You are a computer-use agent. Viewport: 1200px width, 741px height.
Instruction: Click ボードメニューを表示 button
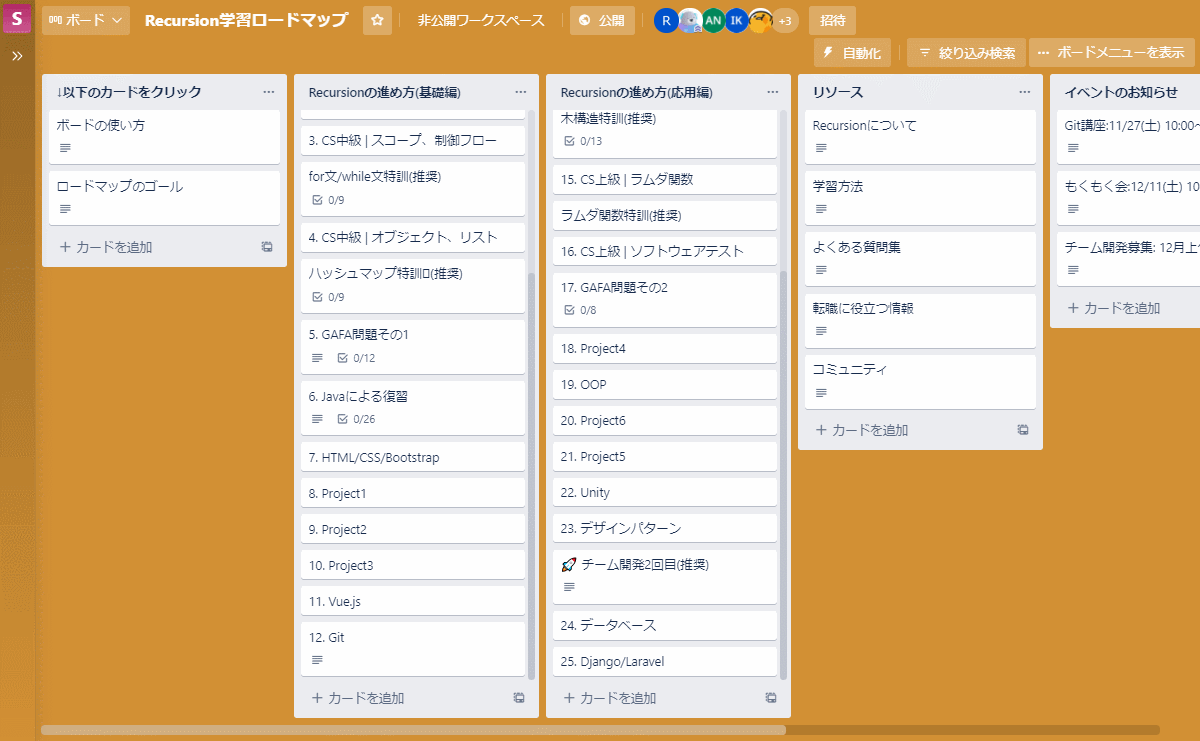tap(1111, 53)
